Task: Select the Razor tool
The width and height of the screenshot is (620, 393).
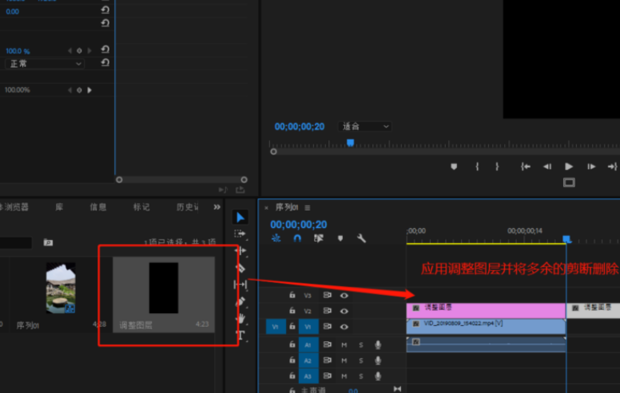Action: click(x=240, y=268)
